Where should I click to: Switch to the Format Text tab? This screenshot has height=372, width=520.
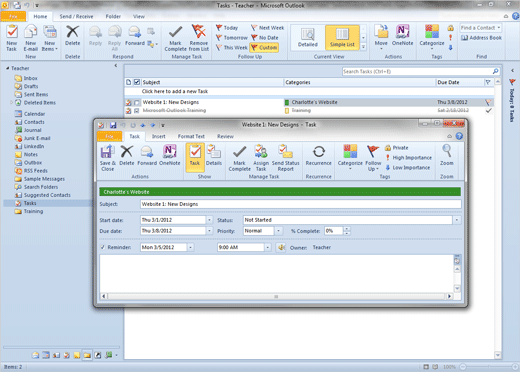191,136
